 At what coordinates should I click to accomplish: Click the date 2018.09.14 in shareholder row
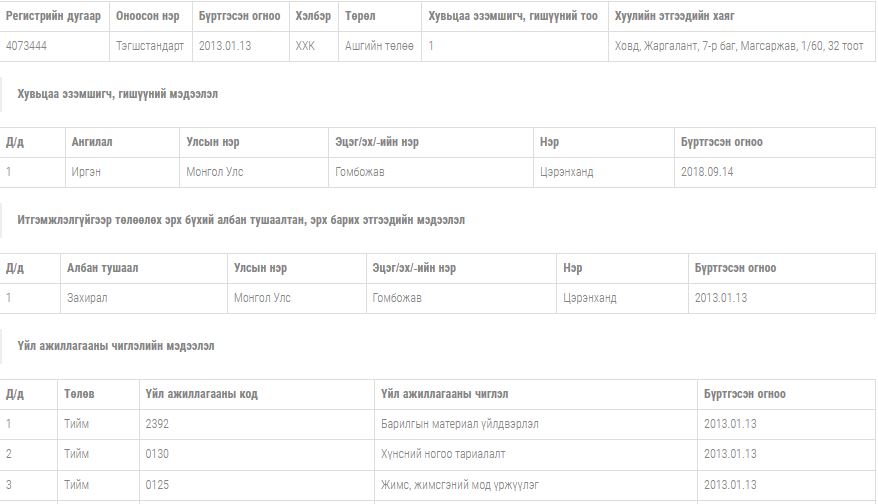pos(707,172)
